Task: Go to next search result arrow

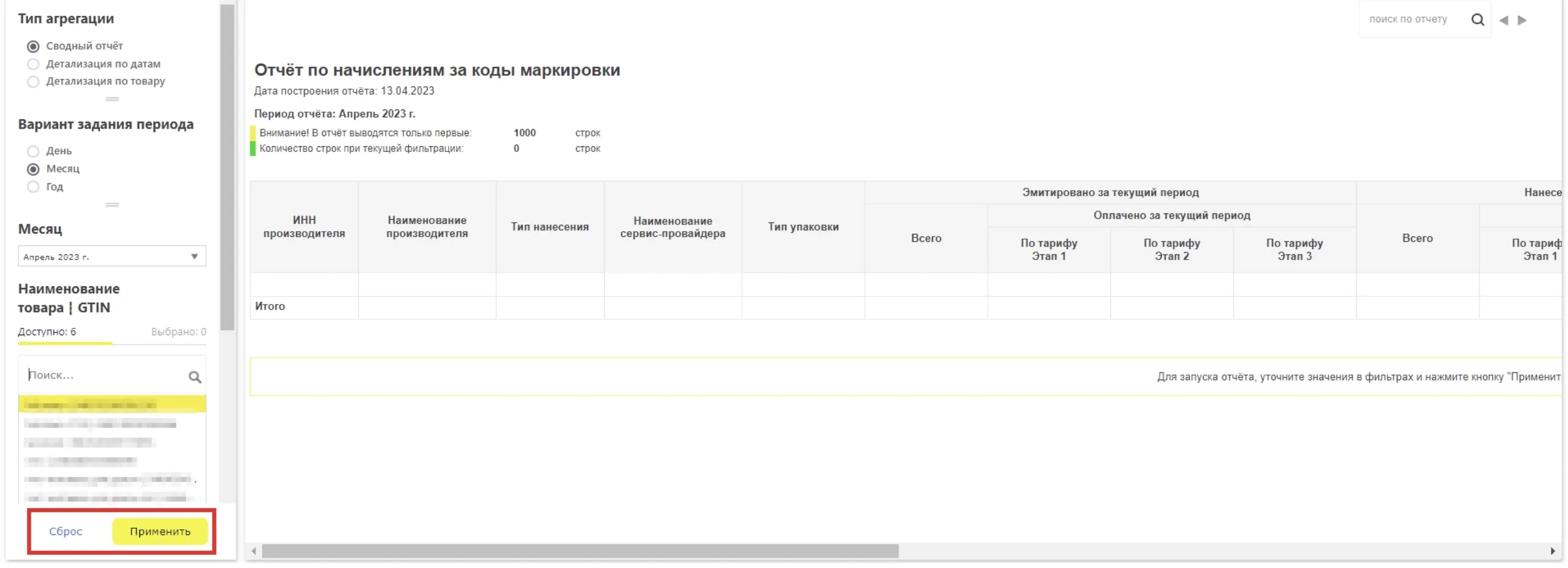Action: pos(1522,20)
